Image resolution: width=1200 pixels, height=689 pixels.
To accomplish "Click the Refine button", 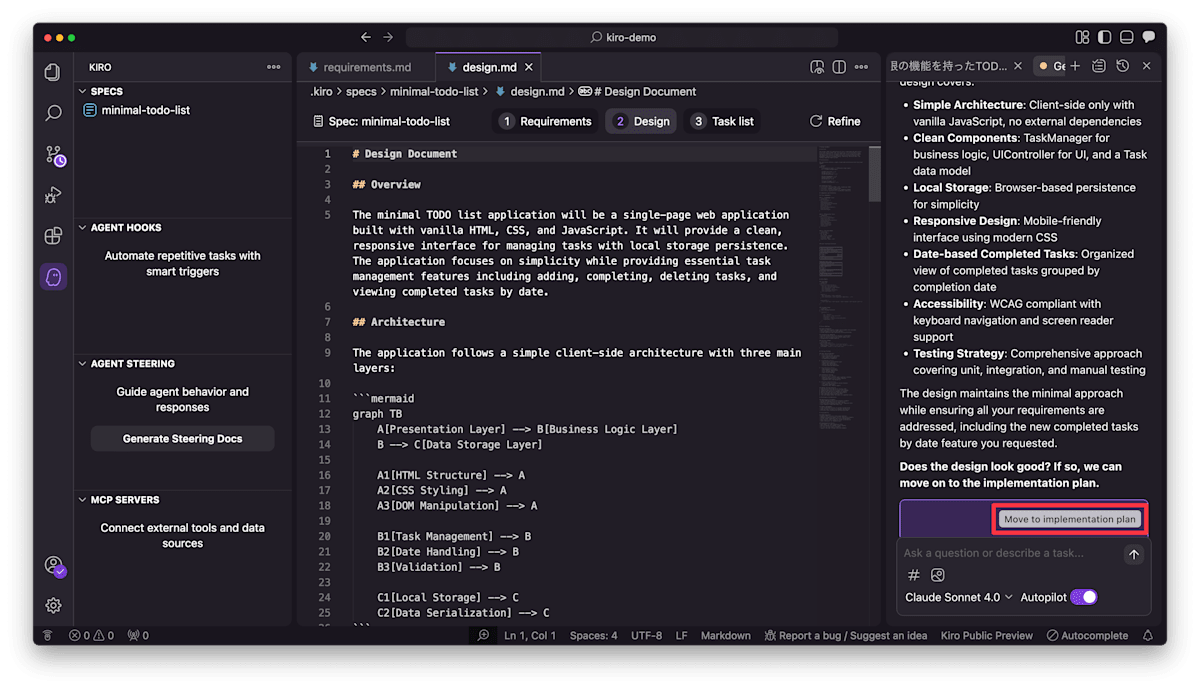I will [835, 121].
